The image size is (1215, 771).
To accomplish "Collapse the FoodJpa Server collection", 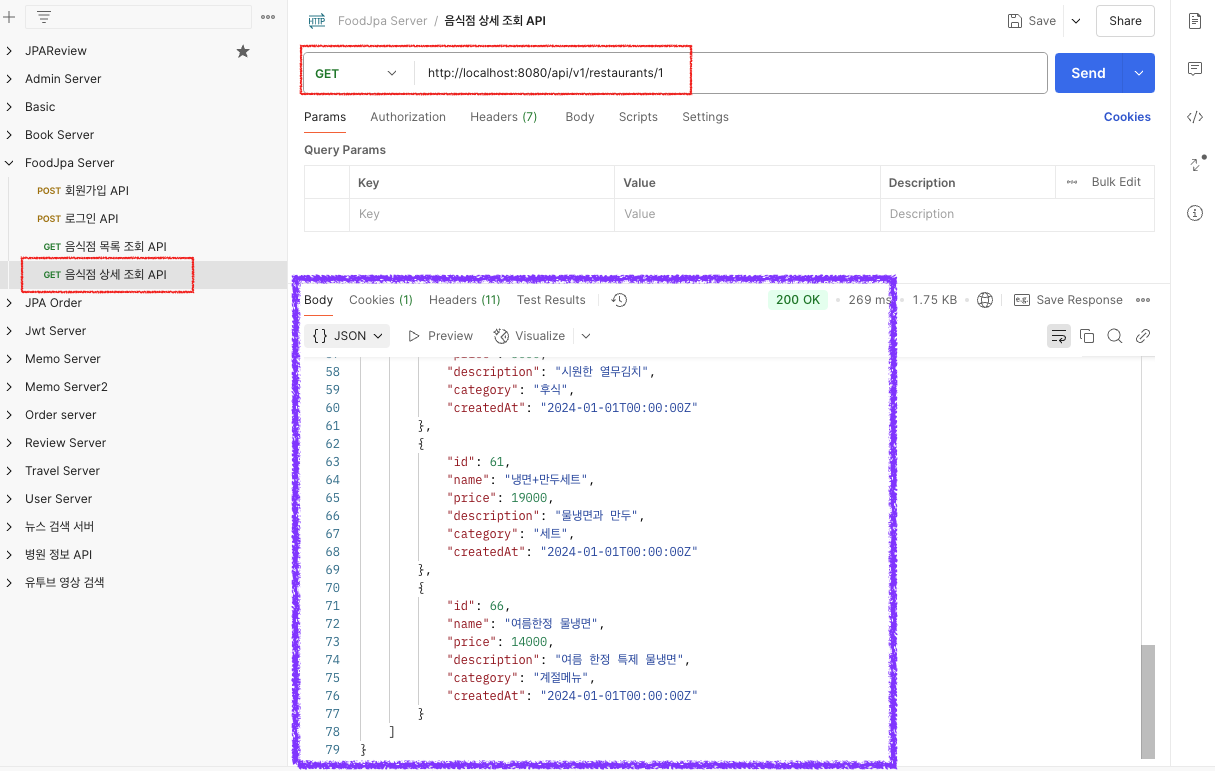I will (x=9, y=163).
